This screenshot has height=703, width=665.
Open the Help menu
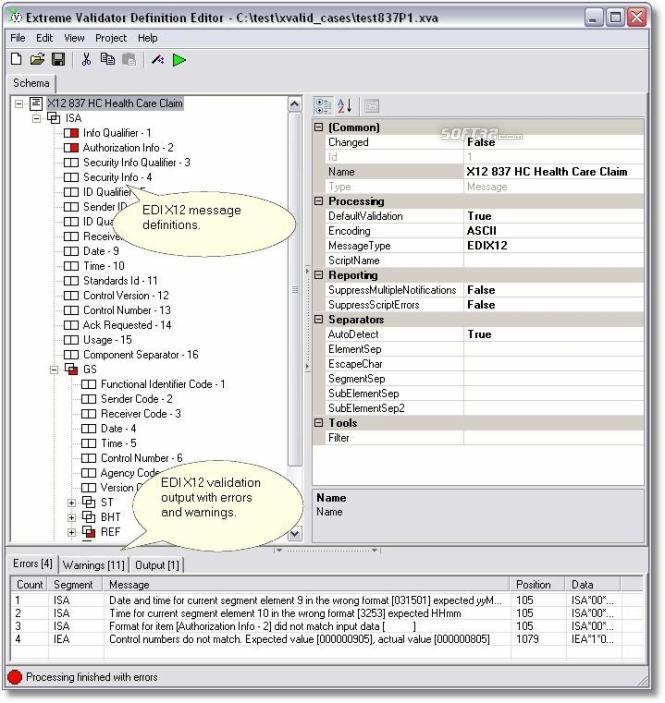148,38
